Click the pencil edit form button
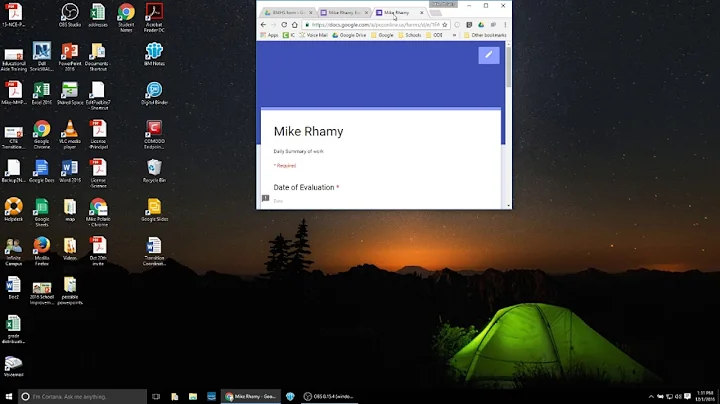 tap(489, 55)
